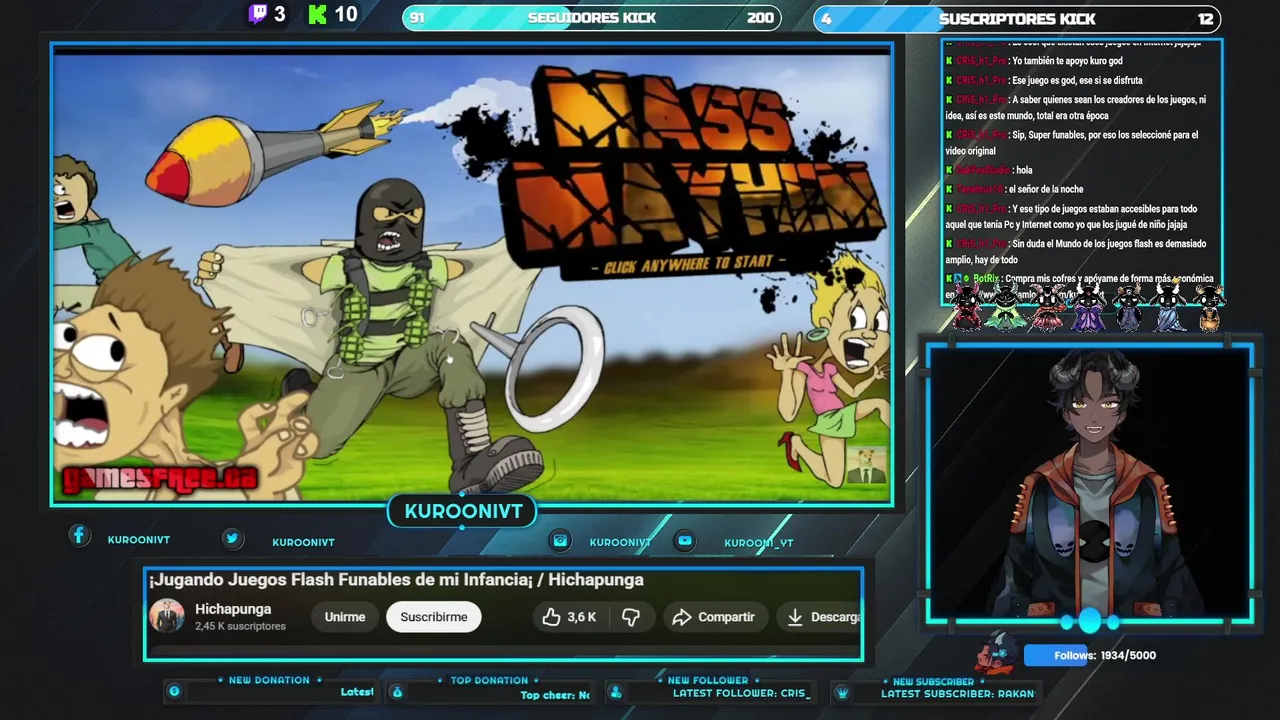Click the KUROONI_VT YouTube handle text
Viewport: 1280px width, 720px height.
[x=759, y=543]
